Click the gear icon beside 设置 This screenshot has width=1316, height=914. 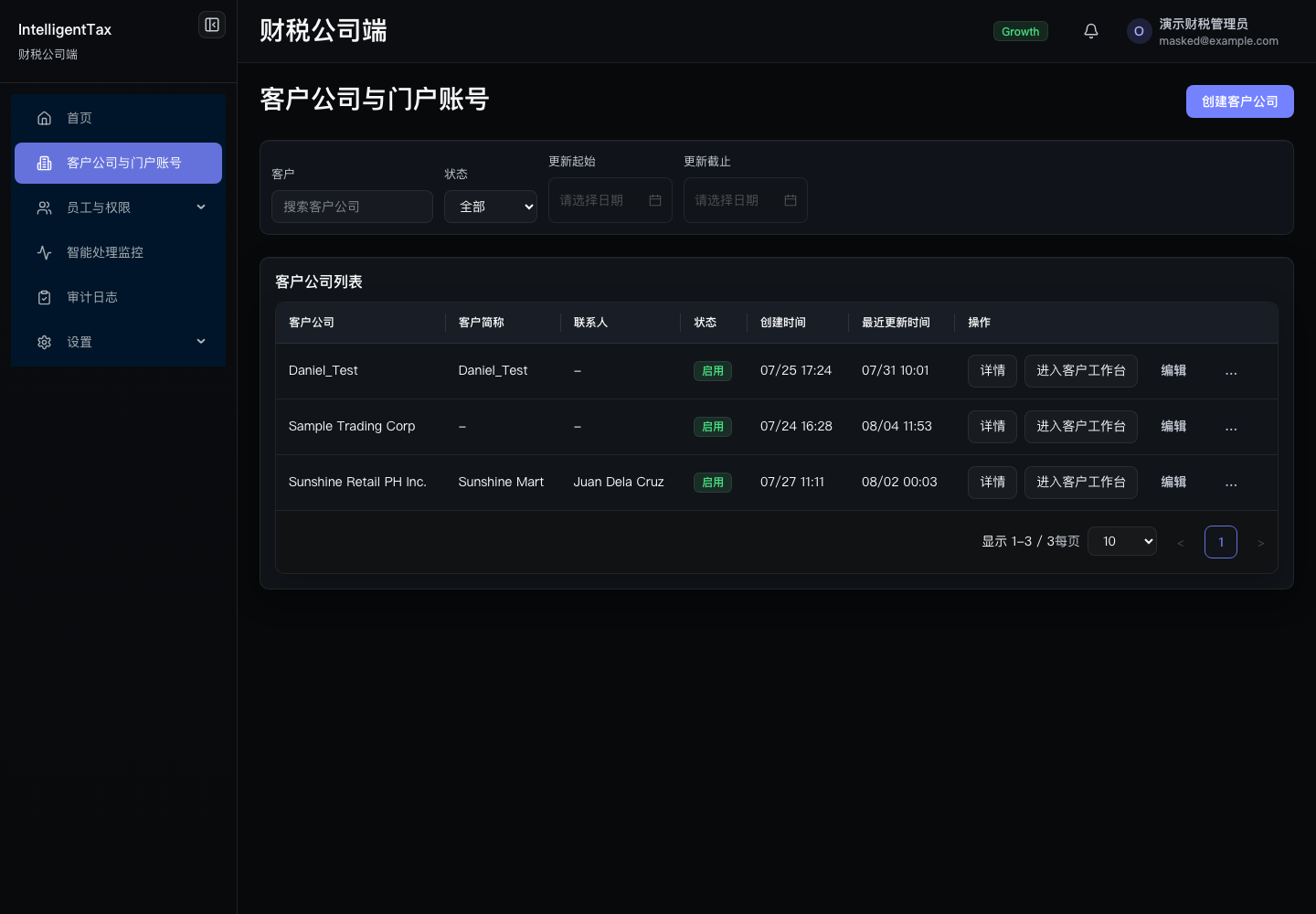[x=44, y=342]
